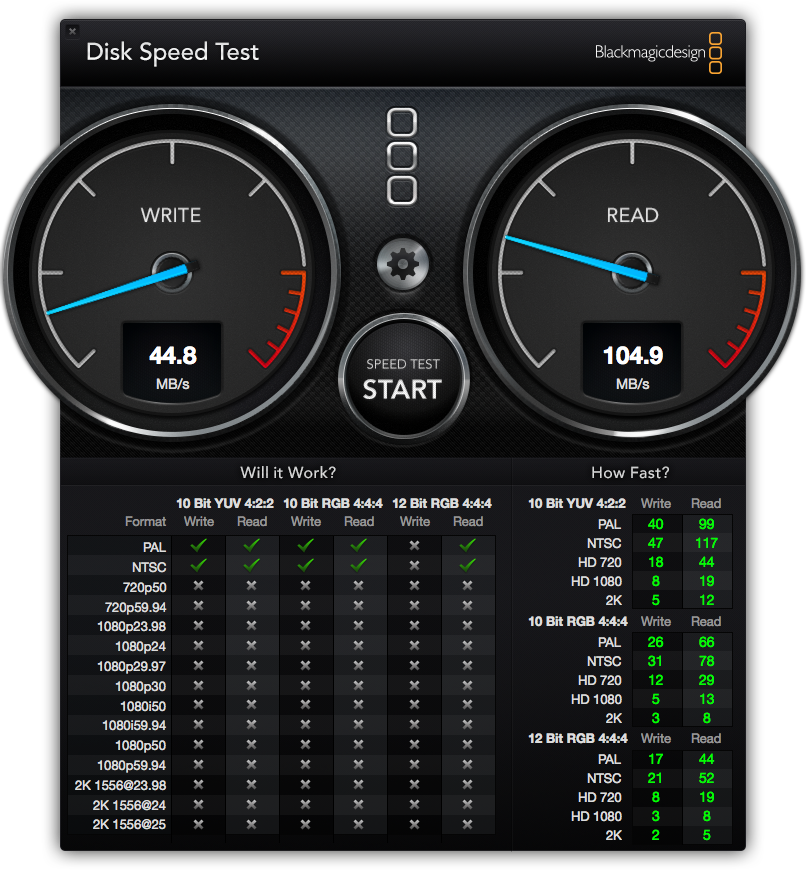Click the NTSC format row label

point(149,567)
